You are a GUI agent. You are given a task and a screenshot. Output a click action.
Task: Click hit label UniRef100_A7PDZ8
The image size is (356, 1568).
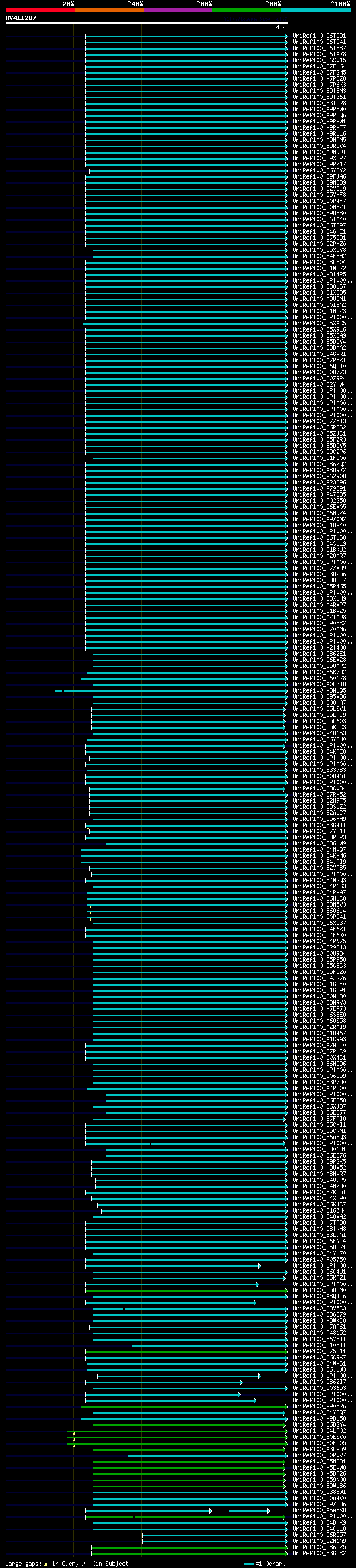pyautogui.click(x=319, y=78)
